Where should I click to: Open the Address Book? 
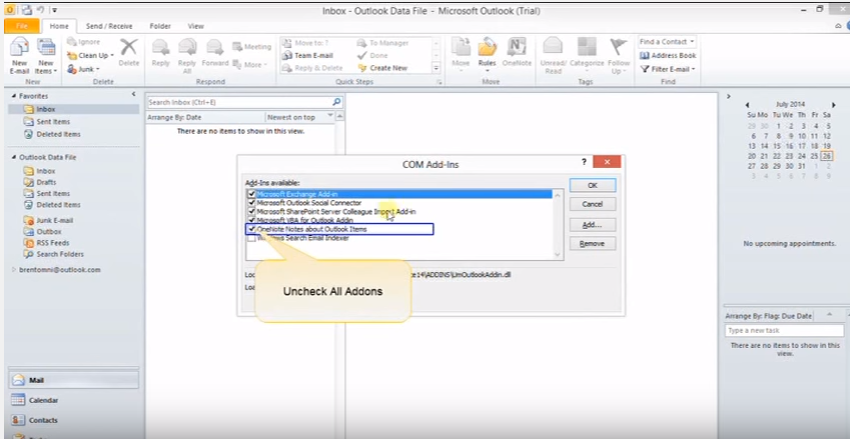667,55
